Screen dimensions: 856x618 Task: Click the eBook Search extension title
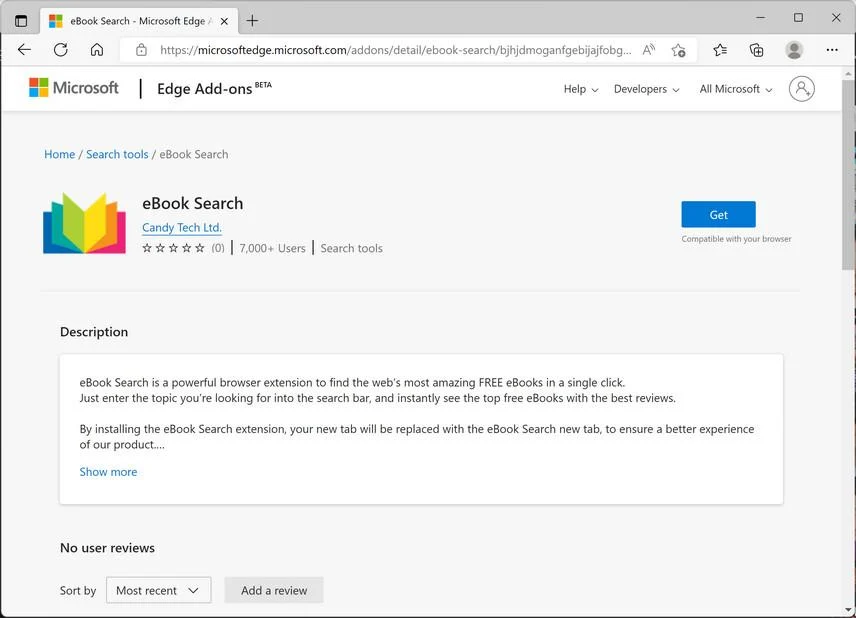coord(193,203)
